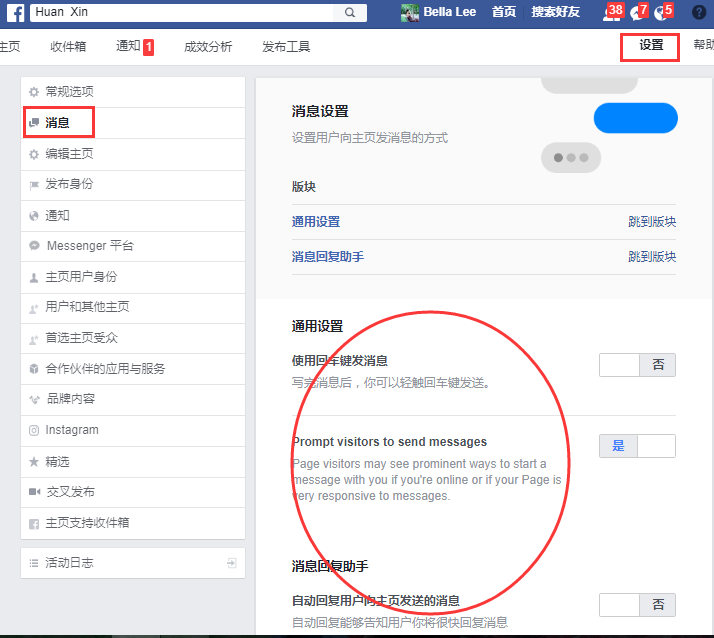This screenshot has height=638, width=714.
Task: Click 跳到版块 beside 通用设置
Action: click(x=652, y=222)
